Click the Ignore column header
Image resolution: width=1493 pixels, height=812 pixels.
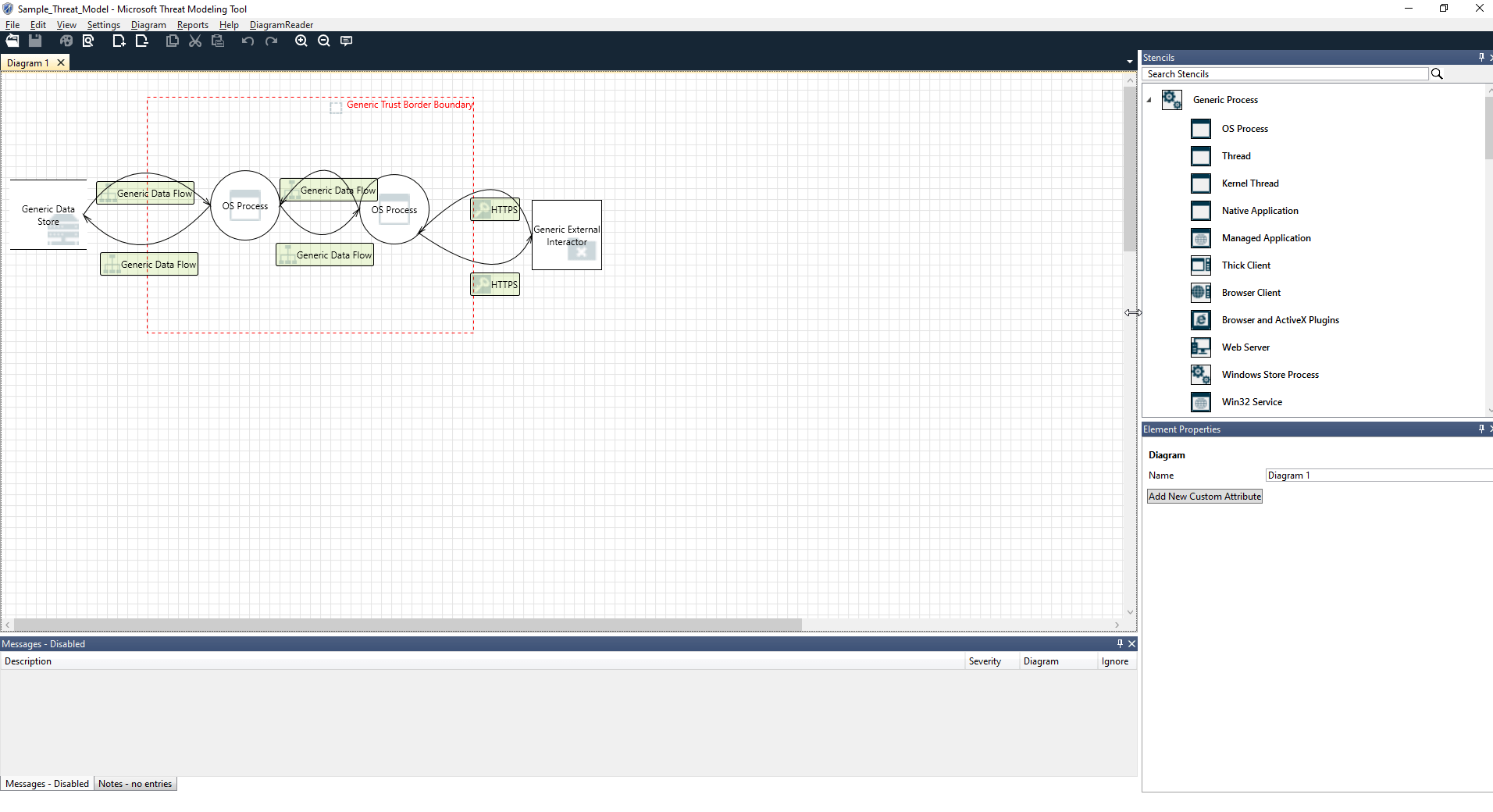(x=1116, y=661)
